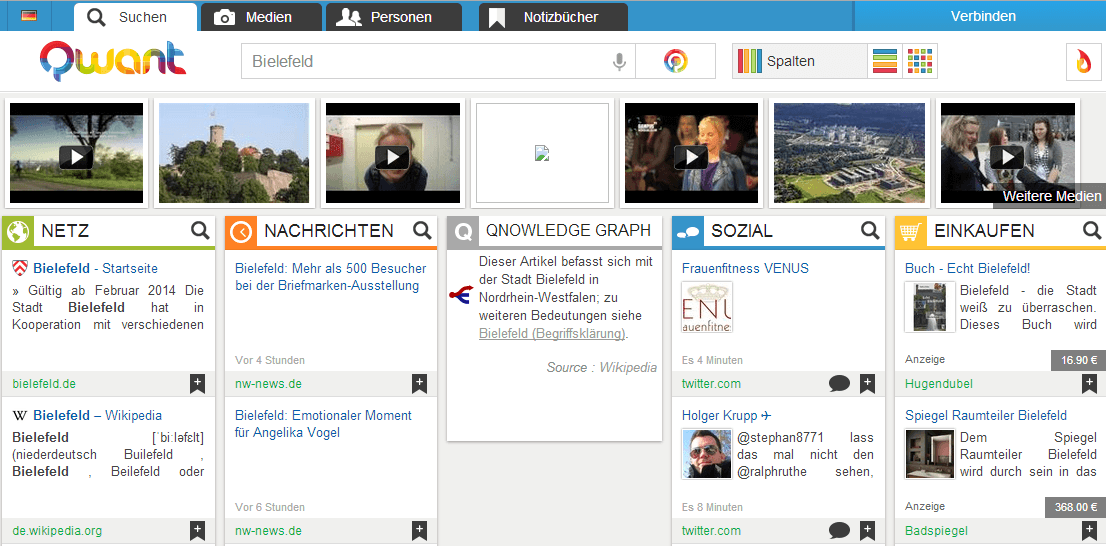Open comments on Holger Krupp post

(x=839, y=530)
